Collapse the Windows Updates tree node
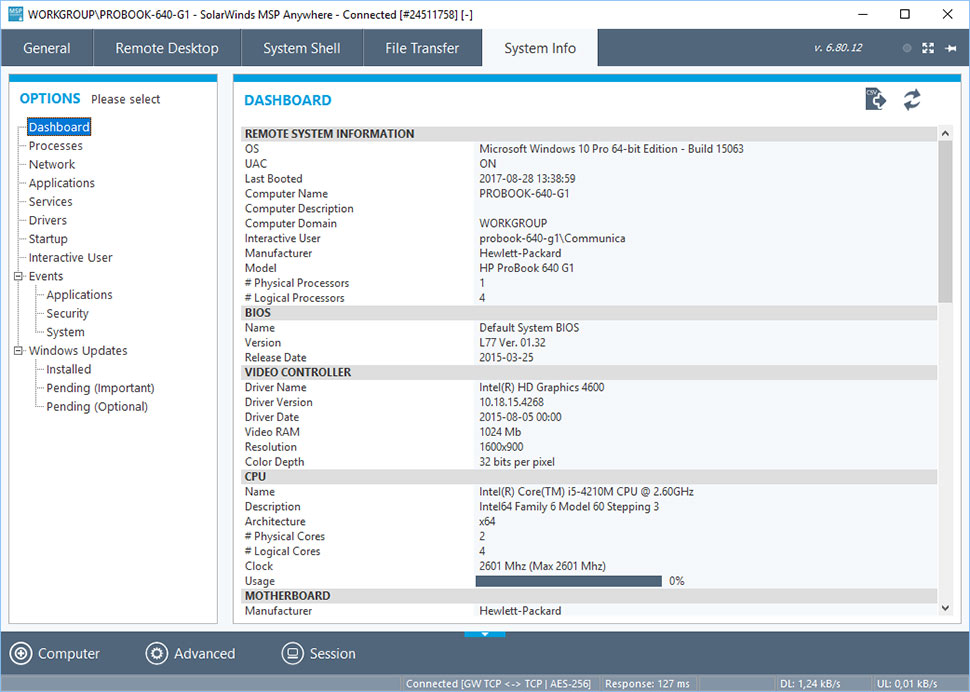Image resolution: width=970 pixels, height=692 pixels. (x=19, y=350)
